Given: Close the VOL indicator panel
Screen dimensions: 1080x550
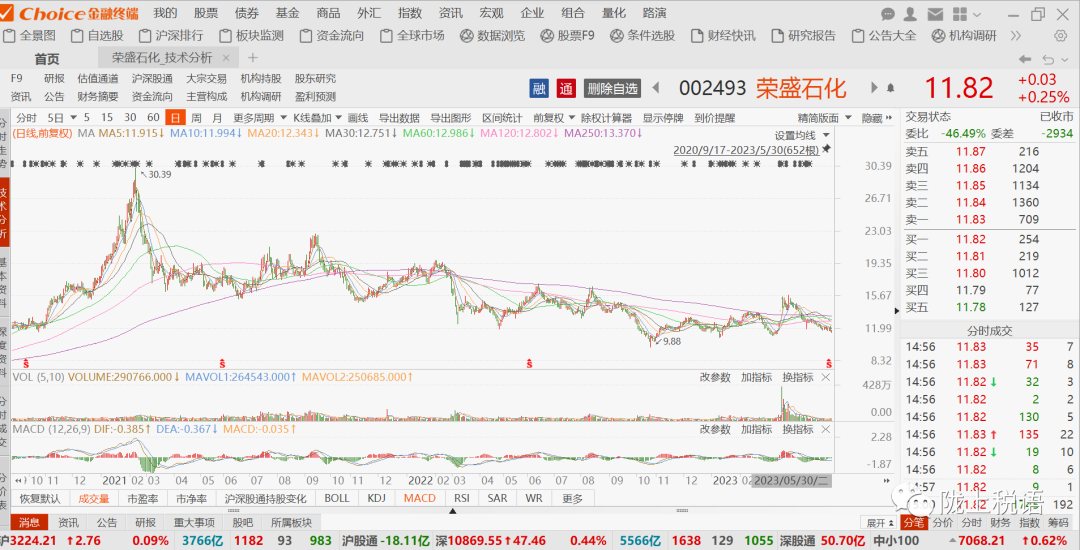Looking at the screenshot, I should click(x=826, y=377).
